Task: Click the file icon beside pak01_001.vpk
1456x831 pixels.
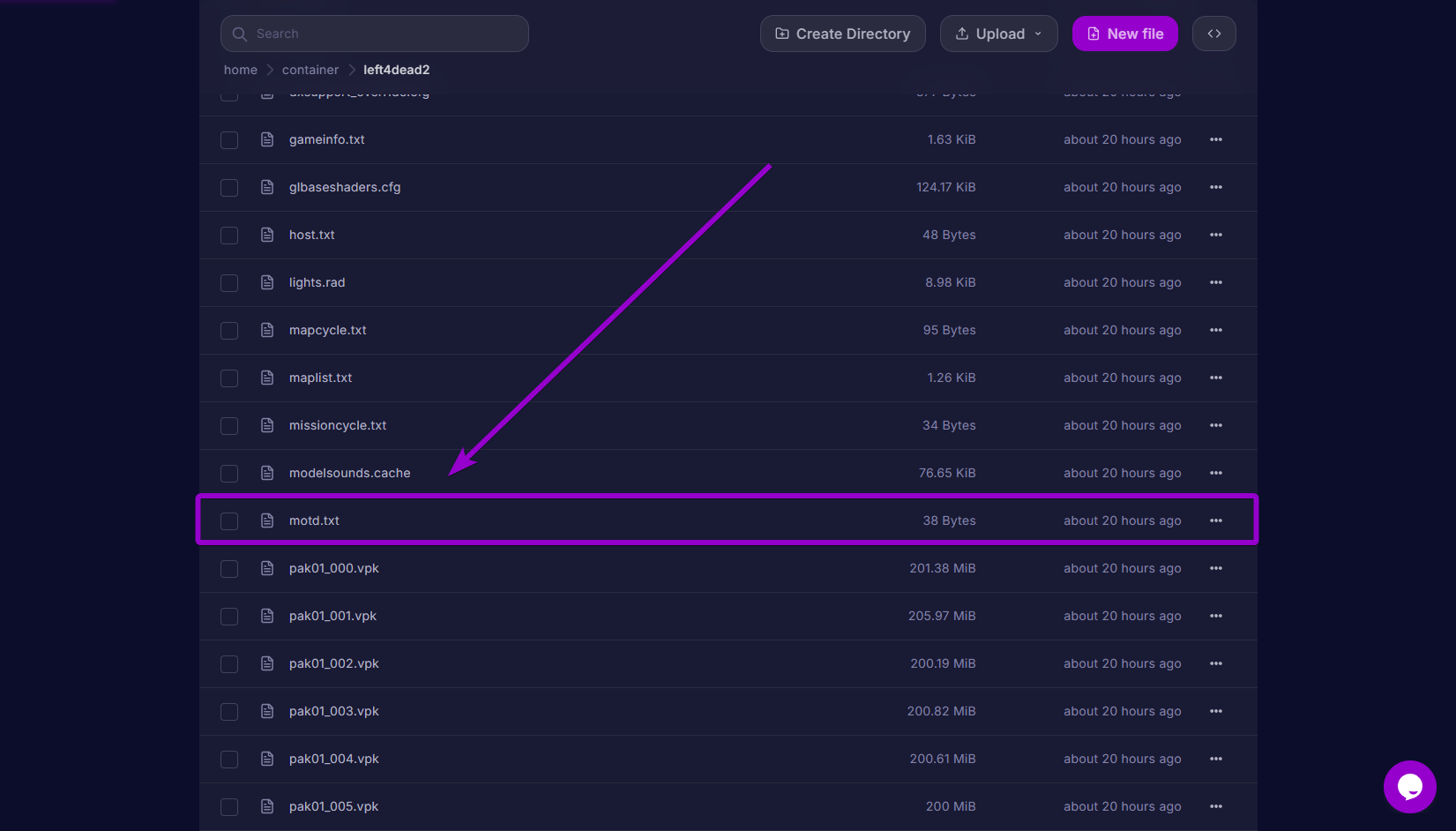Action: click(x=267, y=616)
